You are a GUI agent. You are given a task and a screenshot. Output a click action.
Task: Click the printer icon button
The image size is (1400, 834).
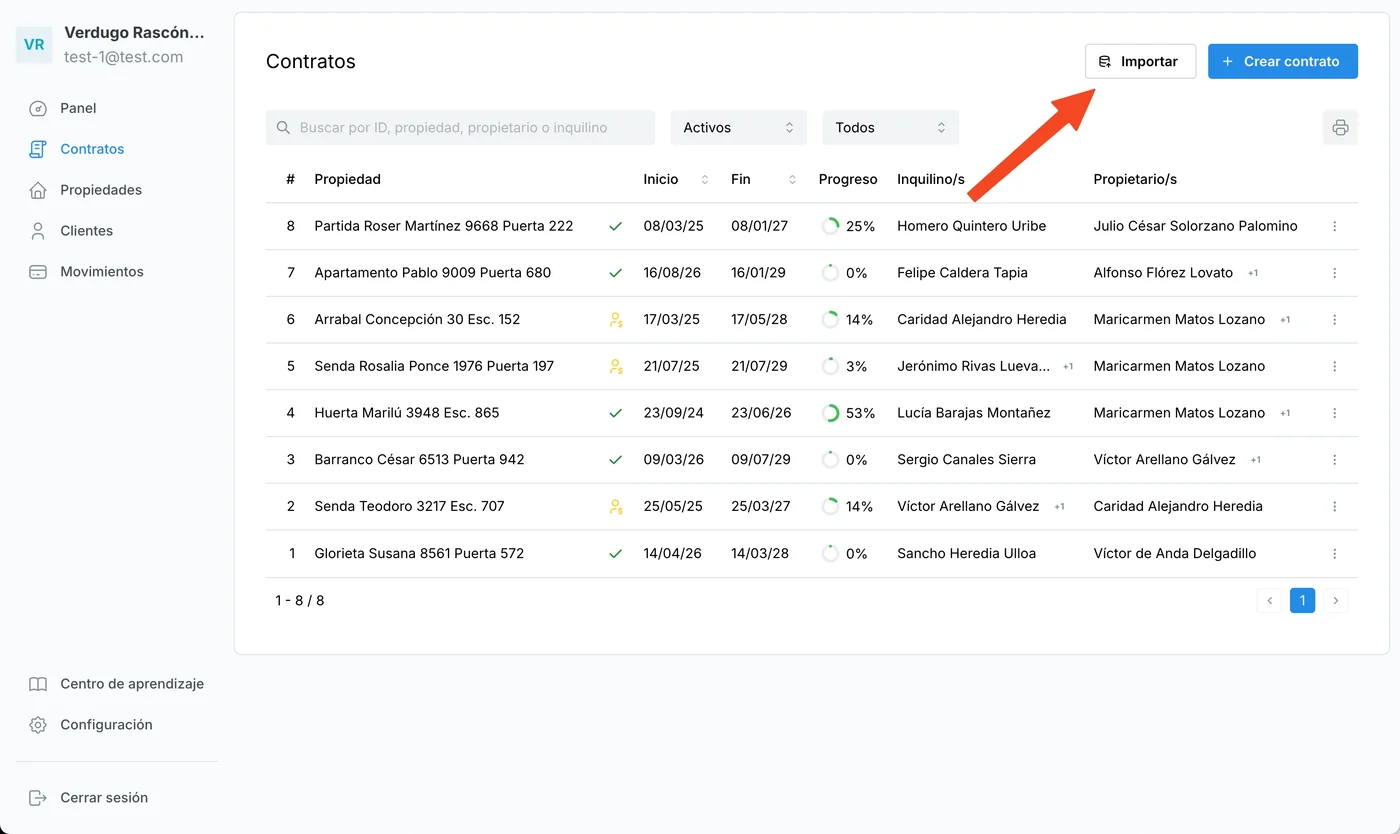click(1340, 127)
